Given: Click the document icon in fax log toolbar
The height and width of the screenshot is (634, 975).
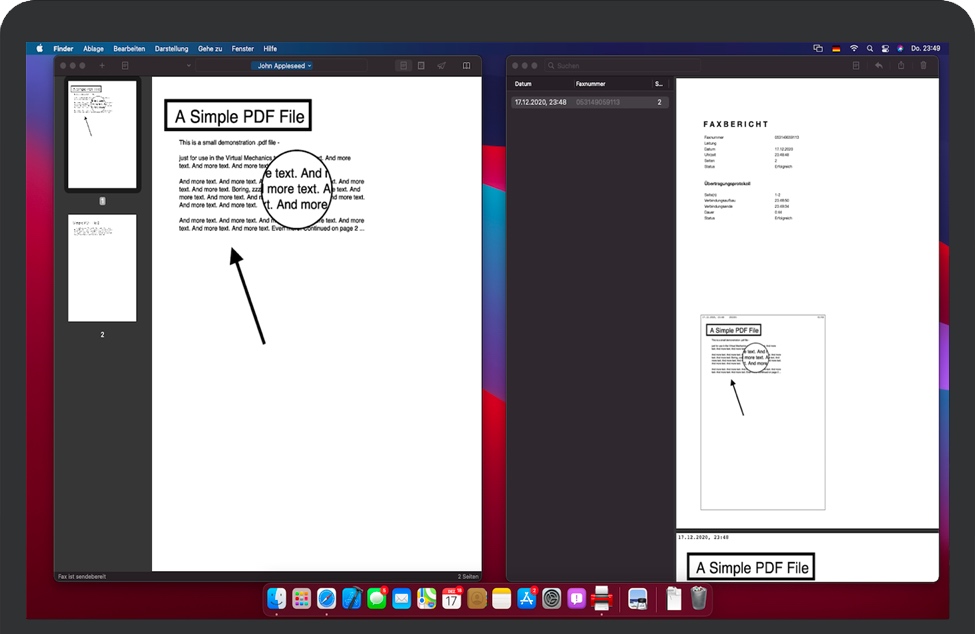Looking at the screenshot, I should click(856, 65).
